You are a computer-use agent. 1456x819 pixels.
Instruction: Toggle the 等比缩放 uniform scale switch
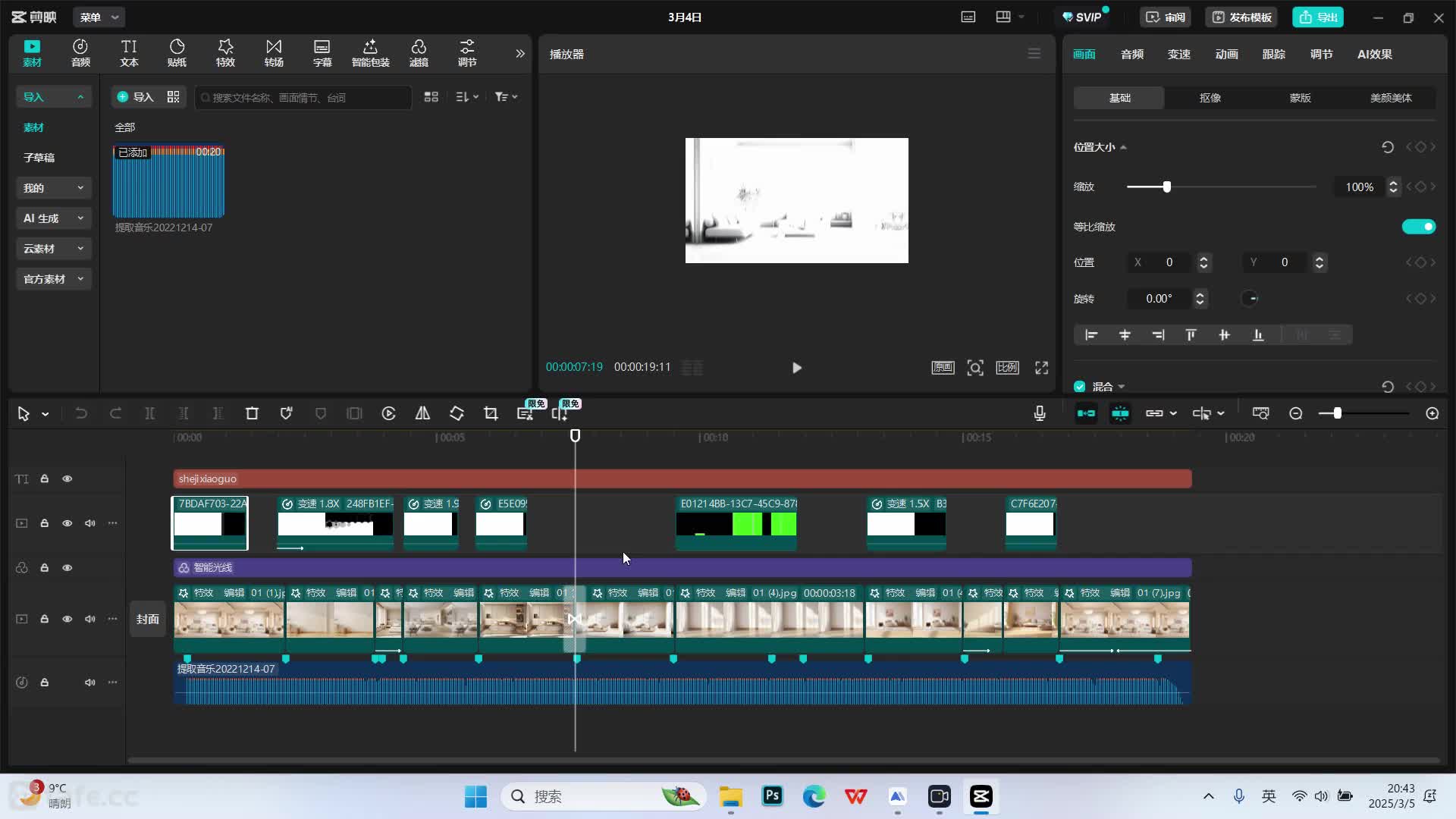coord(1418,227)
